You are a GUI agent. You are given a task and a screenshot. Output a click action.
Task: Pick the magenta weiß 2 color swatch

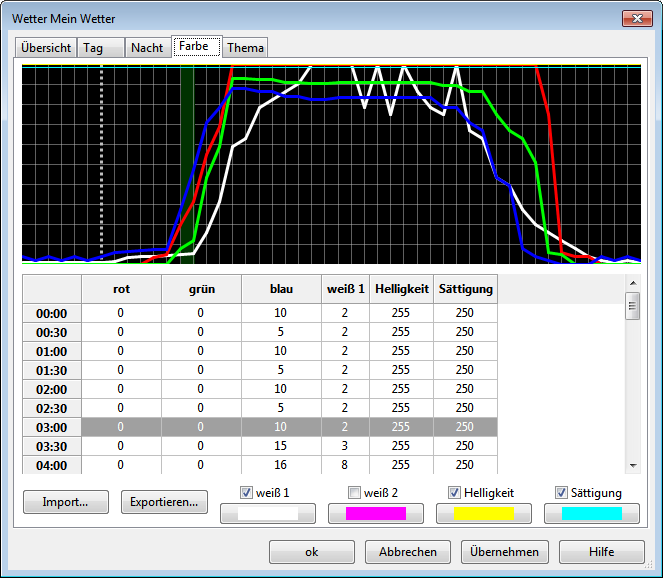click(x=377, y=513)
